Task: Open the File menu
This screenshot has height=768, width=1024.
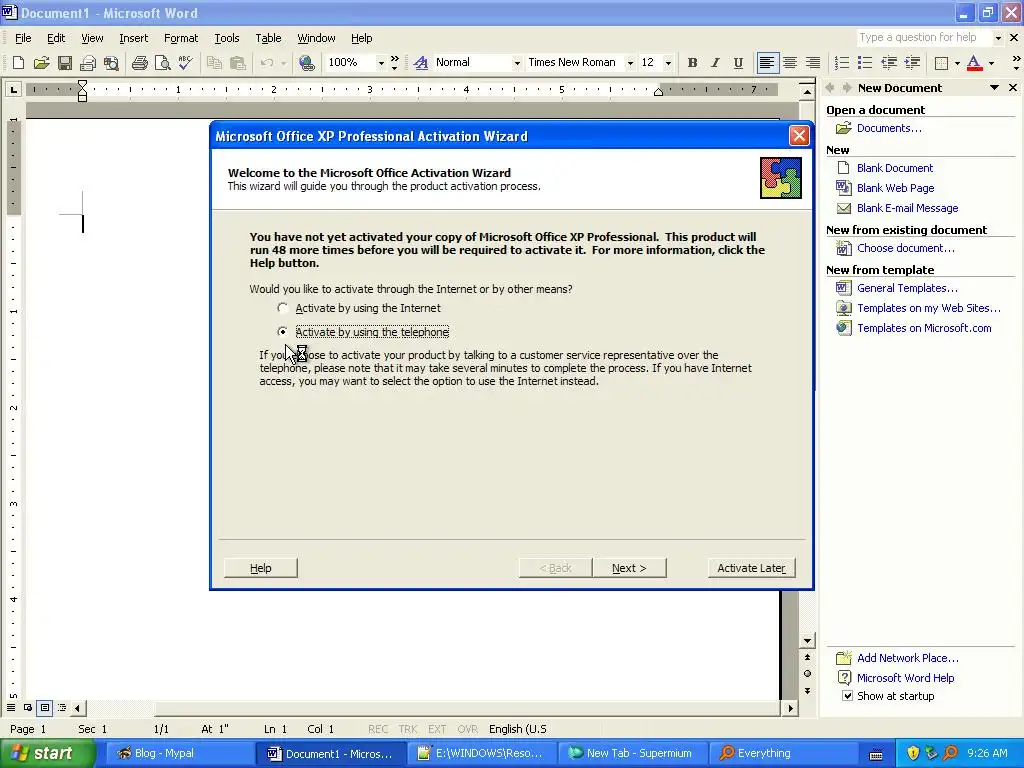Action: [23, 38]
